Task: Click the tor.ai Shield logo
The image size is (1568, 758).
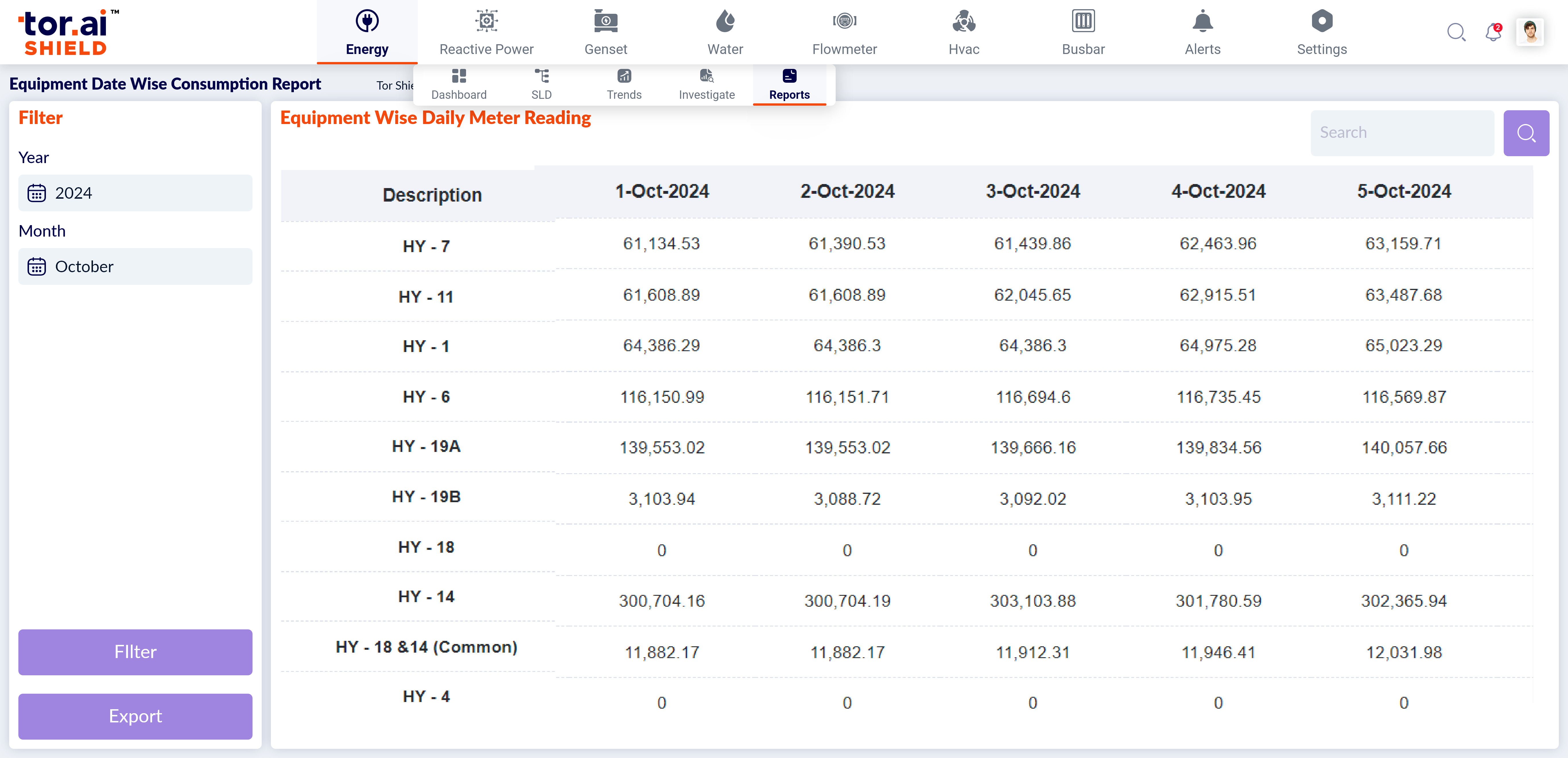Action: point(68,32)
